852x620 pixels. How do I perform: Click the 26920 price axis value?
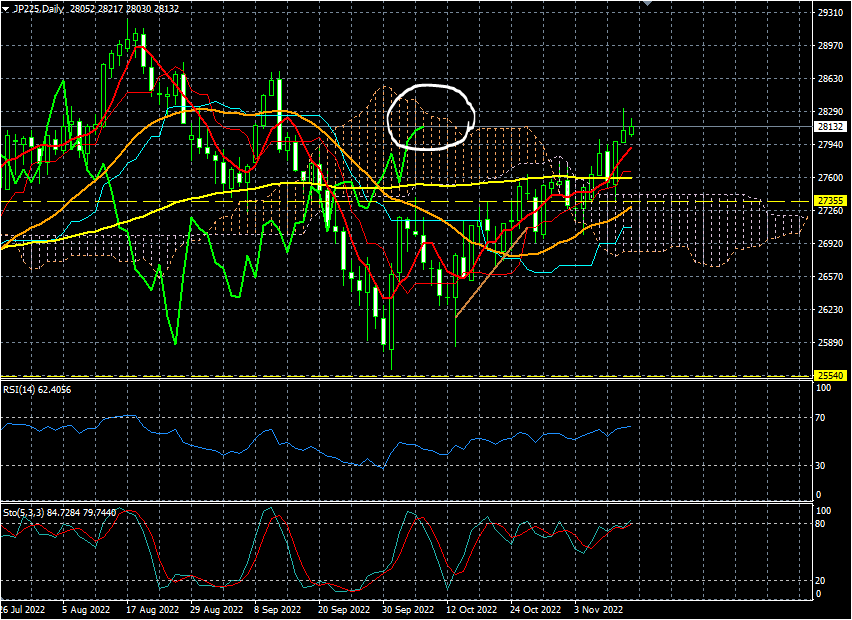[x=830, y=244]
